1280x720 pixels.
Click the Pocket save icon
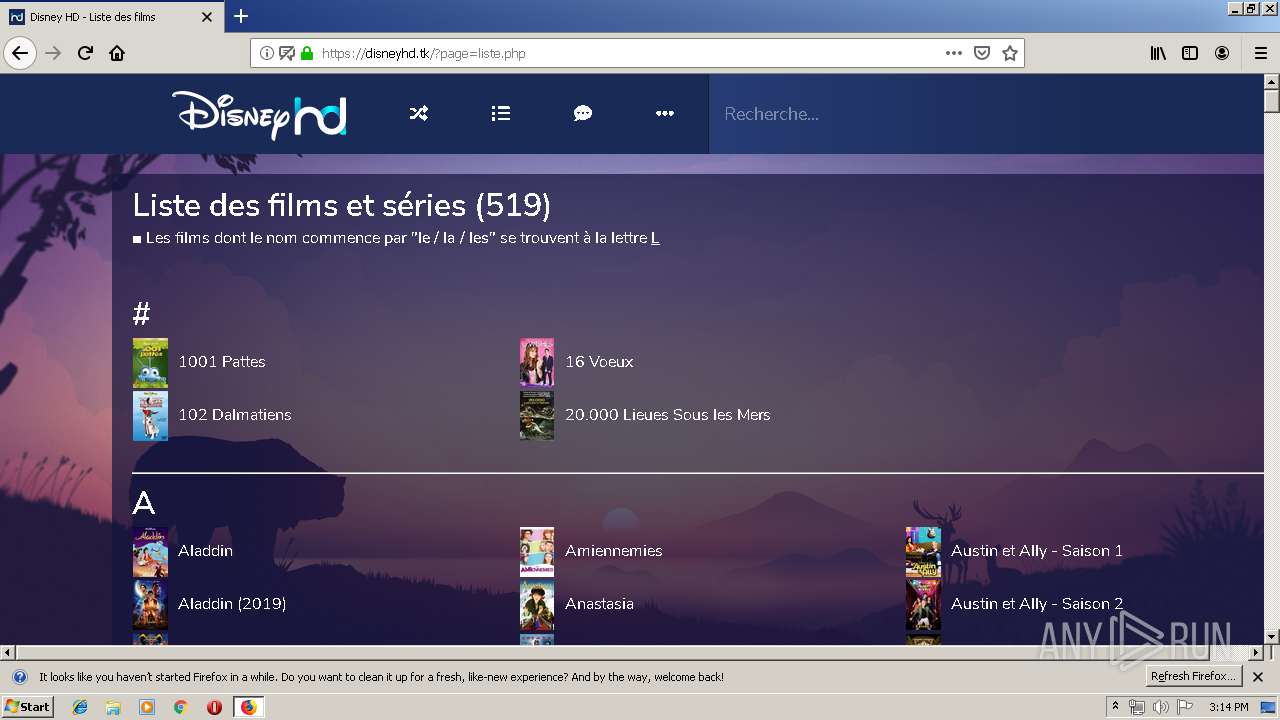tap(982, 53)
